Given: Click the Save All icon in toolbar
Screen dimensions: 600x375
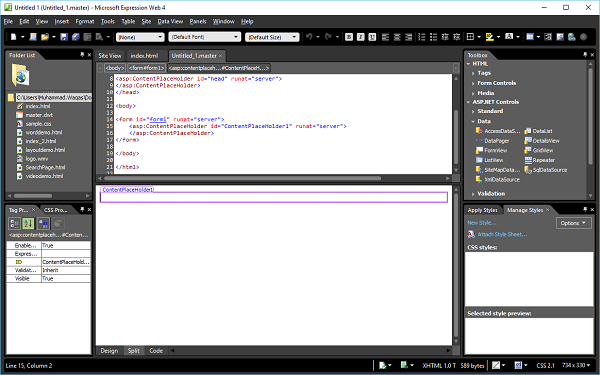Looking at the screenshot, I should coord(75,37).
